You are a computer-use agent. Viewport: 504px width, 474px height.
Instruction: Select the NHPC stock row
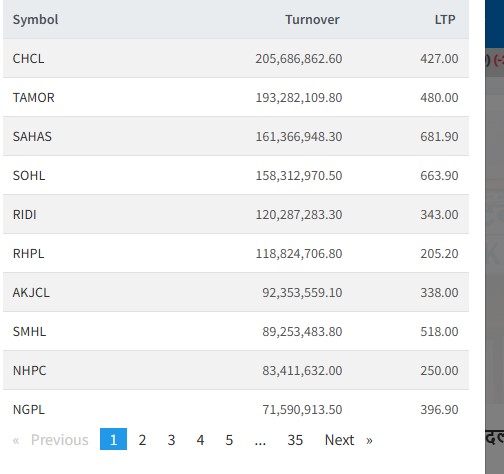point(236,370)
